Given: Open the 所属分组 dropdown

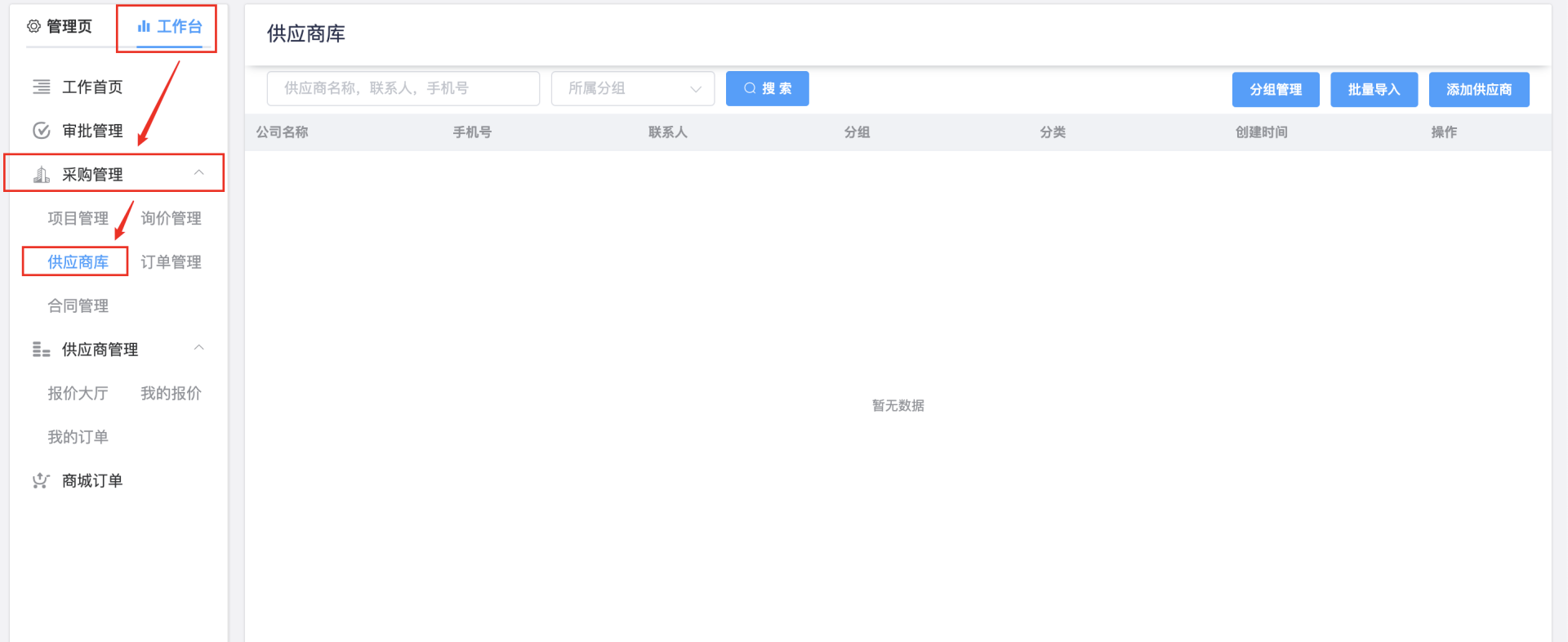Looking at the screenshot, I should pos(632,88).
